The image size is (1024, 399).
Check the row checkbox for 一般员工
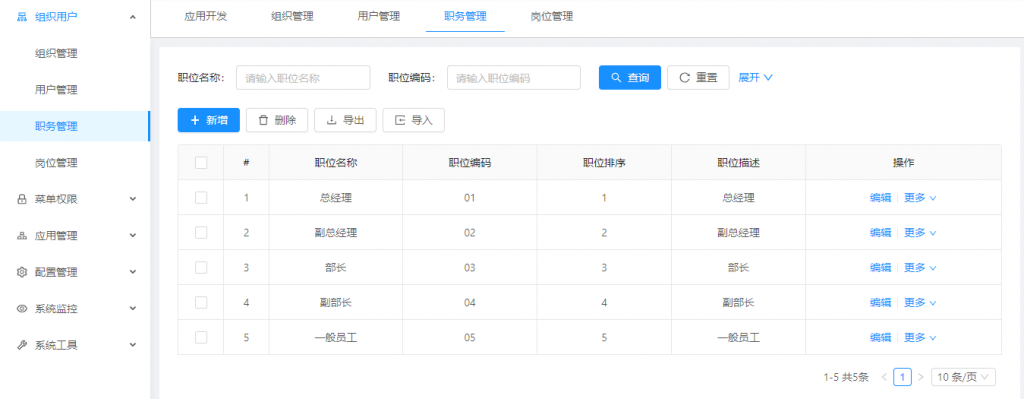tap(201, 338)
